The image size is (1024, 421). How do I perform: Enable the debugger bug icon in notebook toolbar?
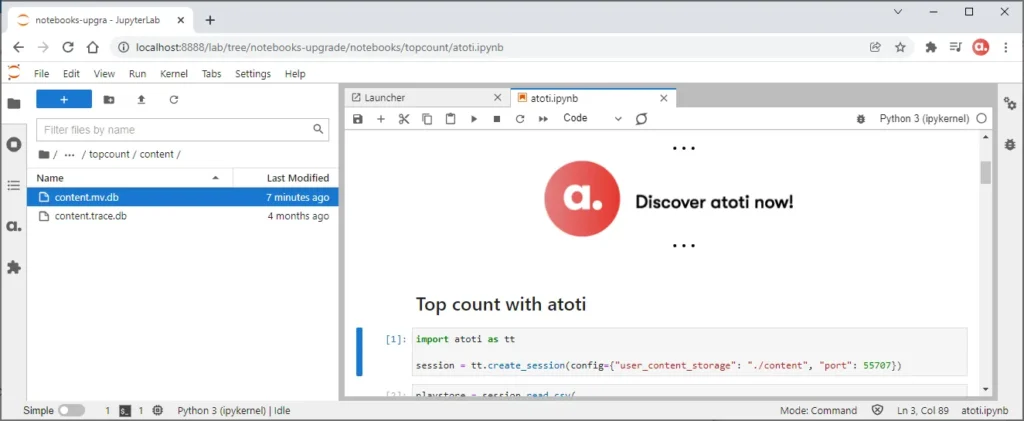[x=861, y=119]
